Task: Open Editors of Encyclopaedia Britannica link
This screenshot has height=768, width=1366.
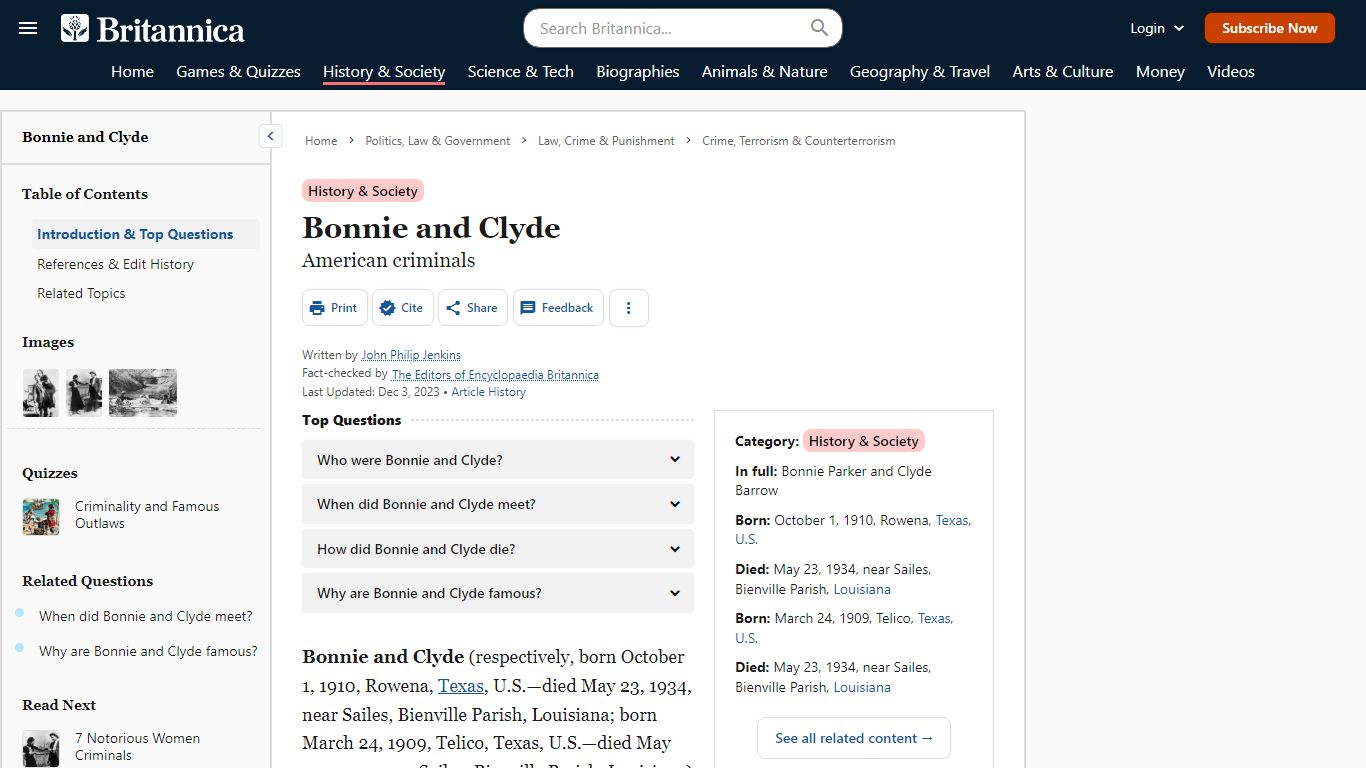Action: point(495,374)
